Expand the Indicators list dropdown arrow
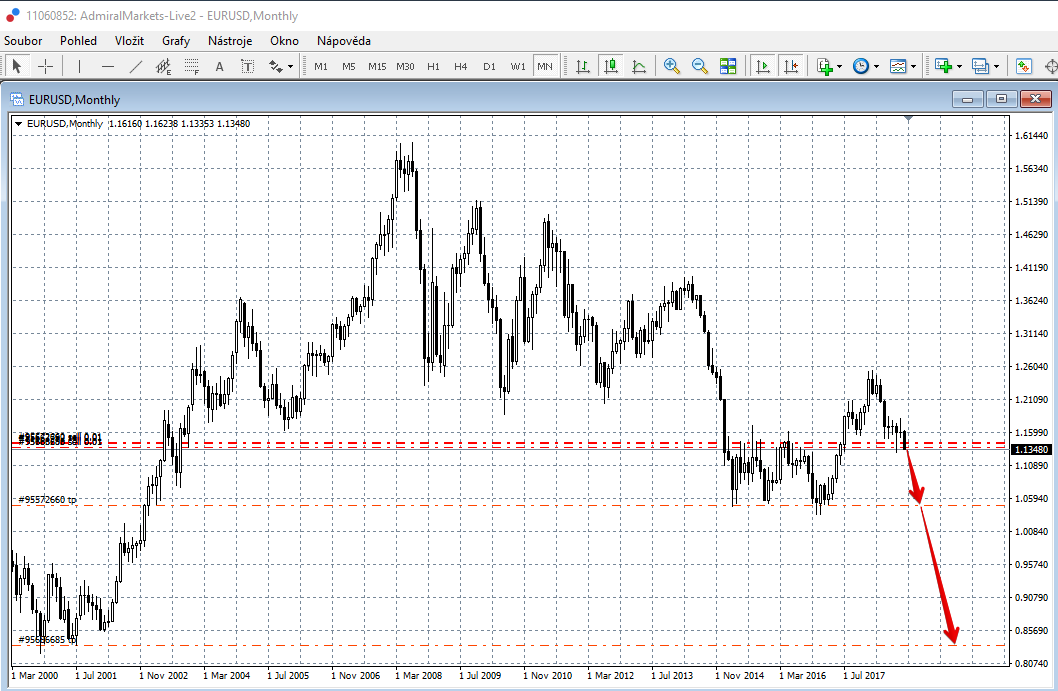This screenshot has width=1058, height=691. (839, 66)
